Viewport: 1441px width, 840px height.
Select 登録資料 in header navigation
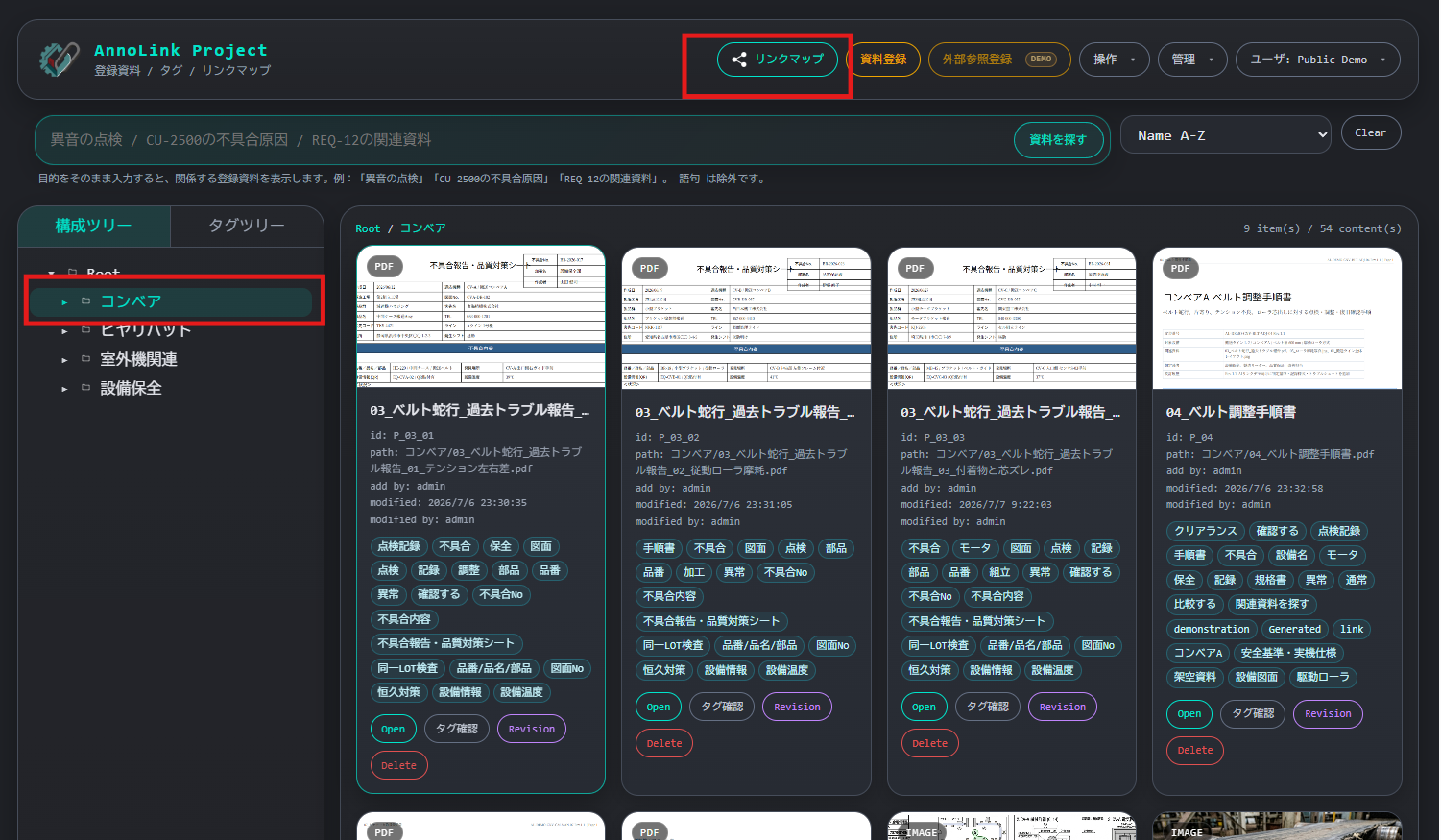[x=117, y=71]
